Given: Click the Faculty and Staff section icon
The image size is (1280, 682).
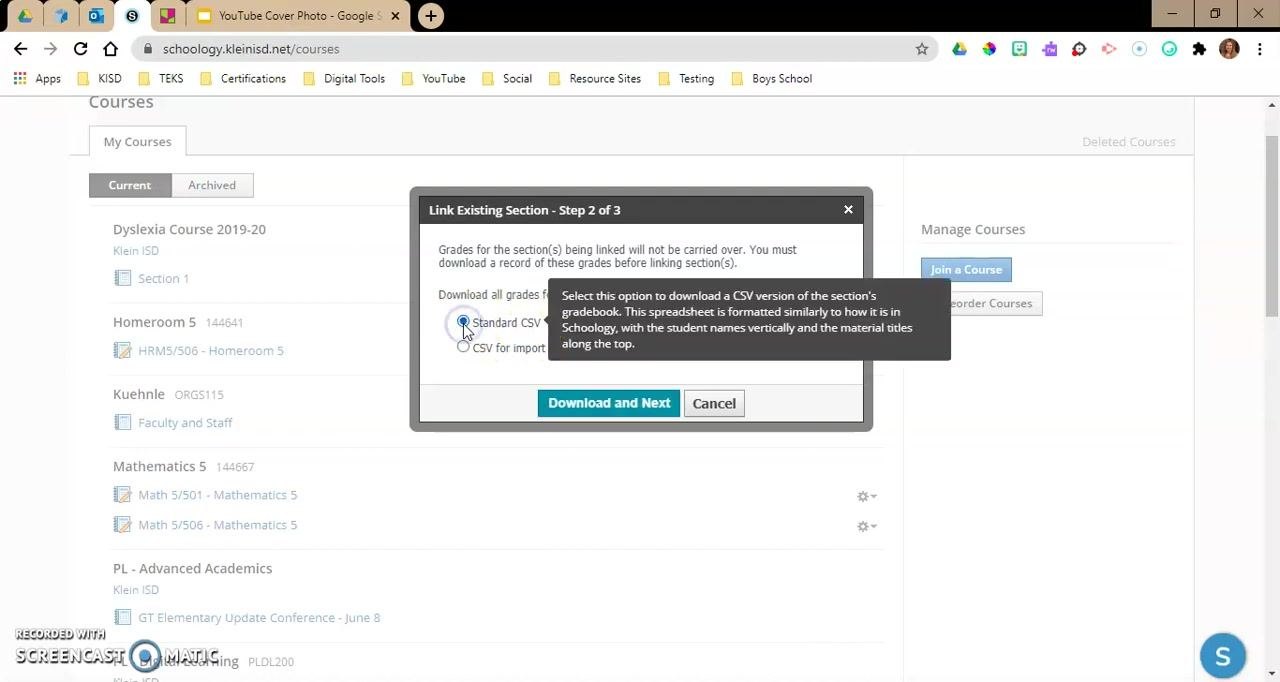Looking at the screenshot, I should [x=122, y=422].
